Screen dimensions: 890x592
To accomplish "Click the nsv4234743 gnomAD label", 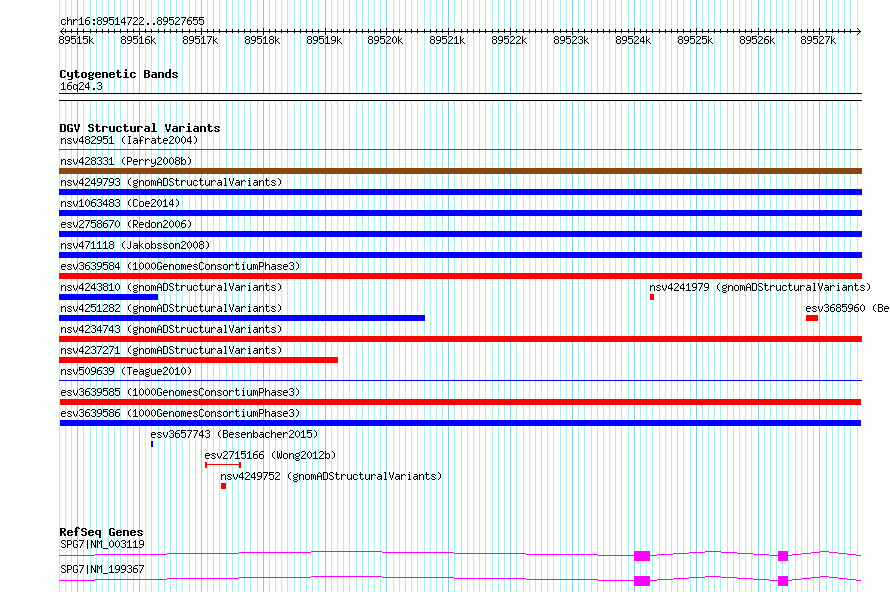I will (x=171, y=329).
